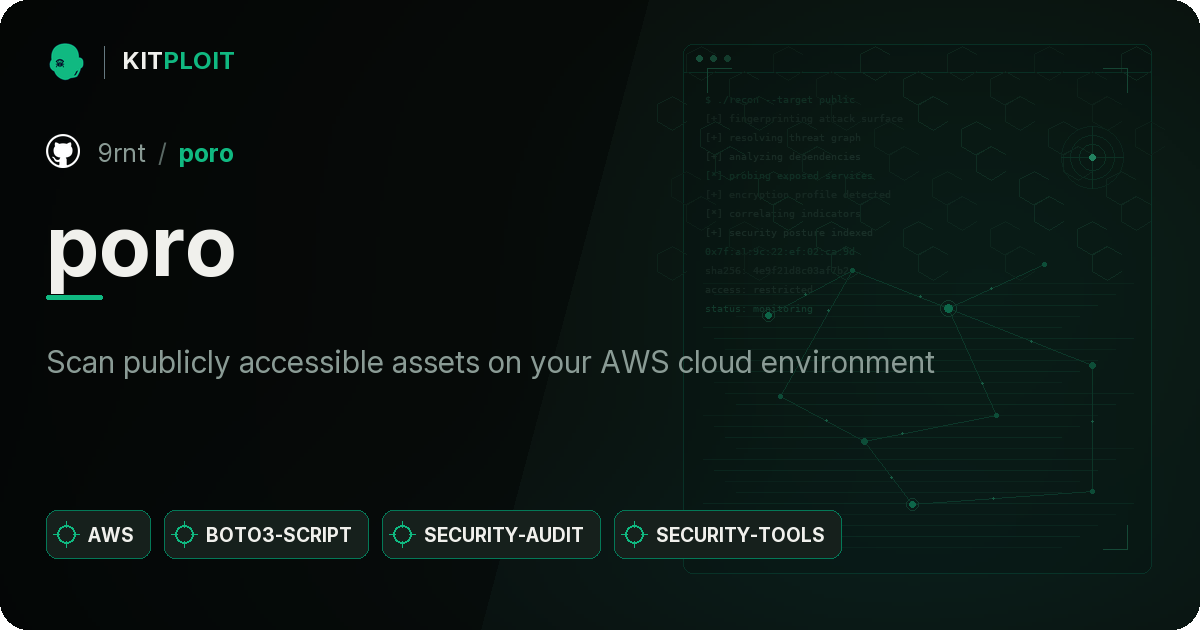Click the green underline beneath poro title
Screen dimensions: 1200x630
tap(75, 297)
